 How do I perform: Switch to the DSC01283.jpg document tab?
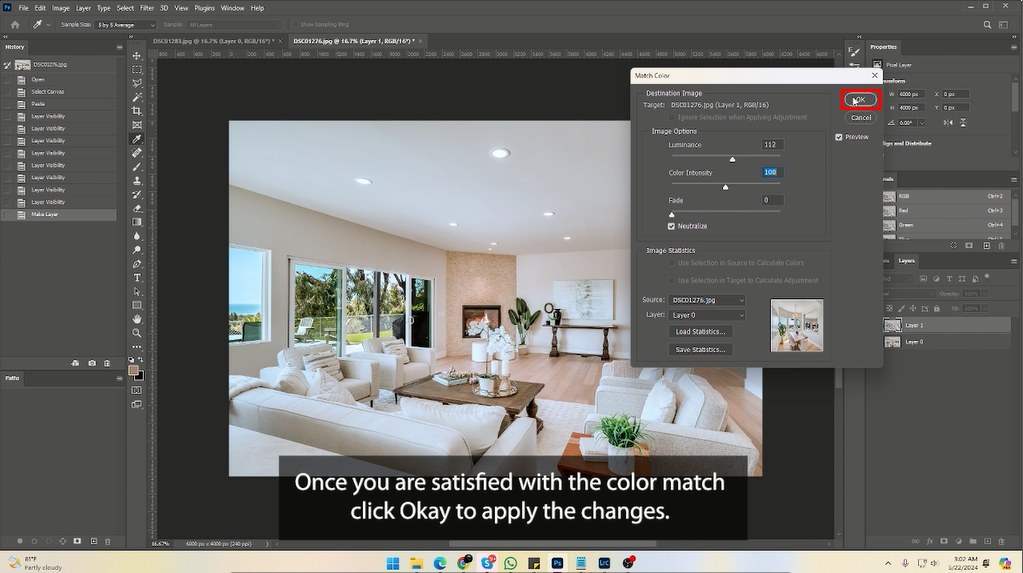coord(211,41)
